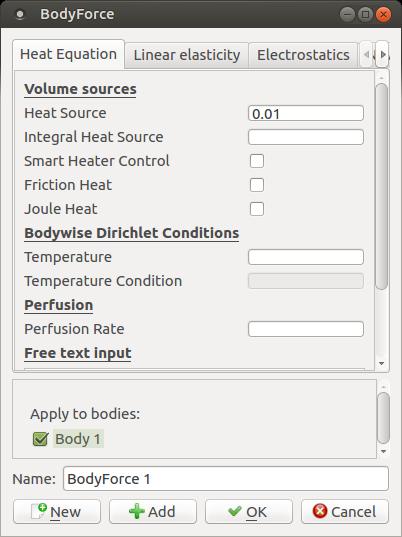Toggle the Friction Heat checkbox
The height and width of the screenshot is (537, 402).
click(257, 185)
